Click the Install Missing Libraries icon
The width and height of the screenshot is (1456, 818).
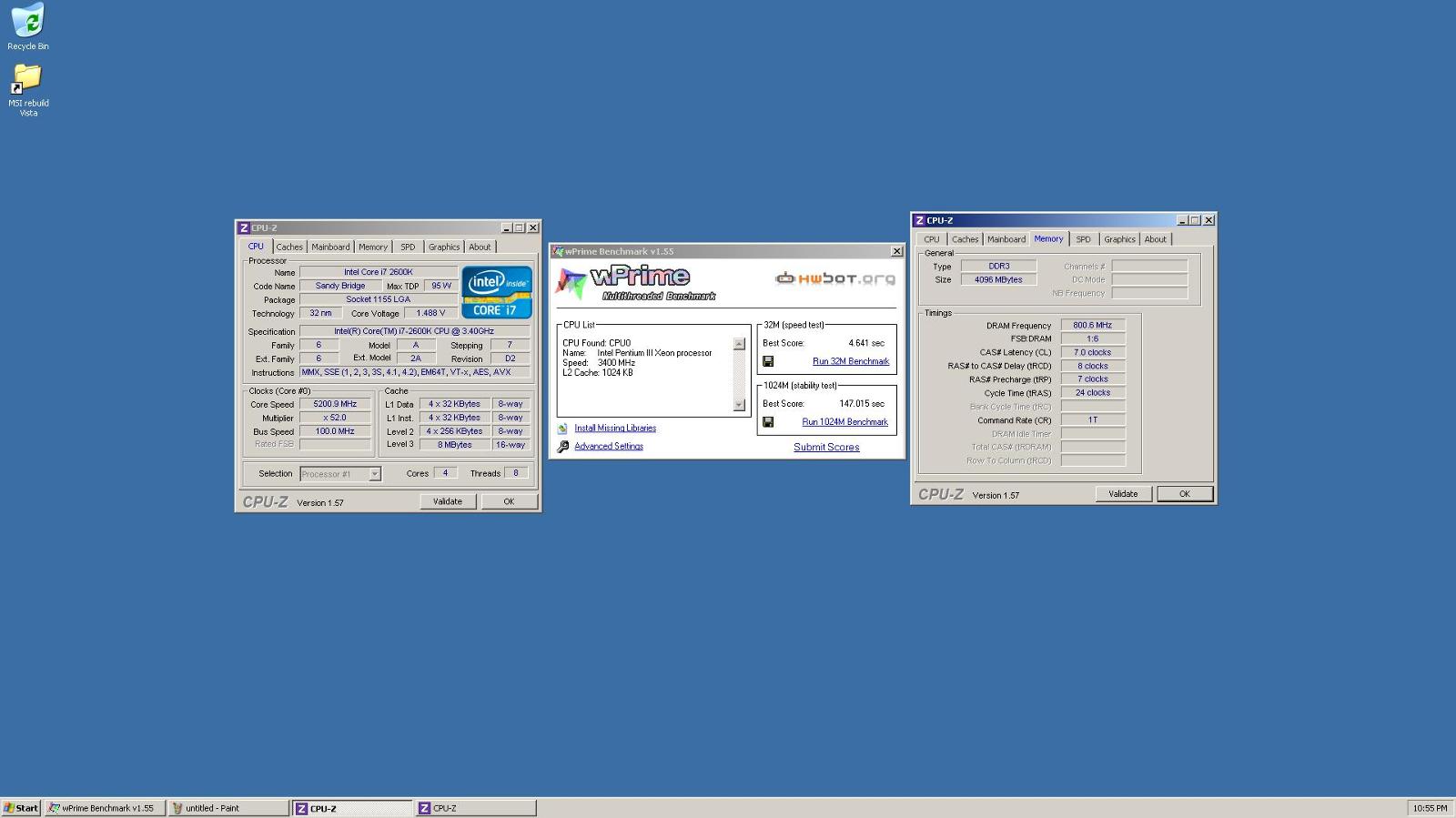tap(562, 429)
